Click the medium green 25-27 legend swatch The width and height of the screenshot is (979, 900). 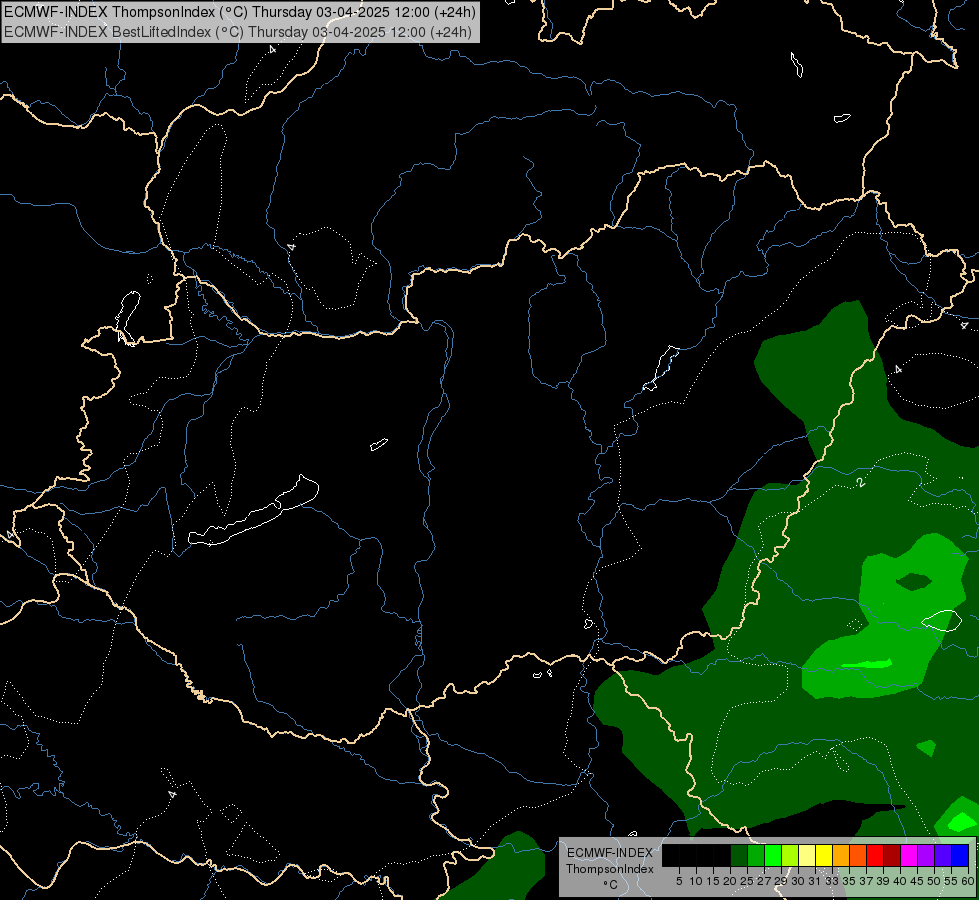pos(756,855)
